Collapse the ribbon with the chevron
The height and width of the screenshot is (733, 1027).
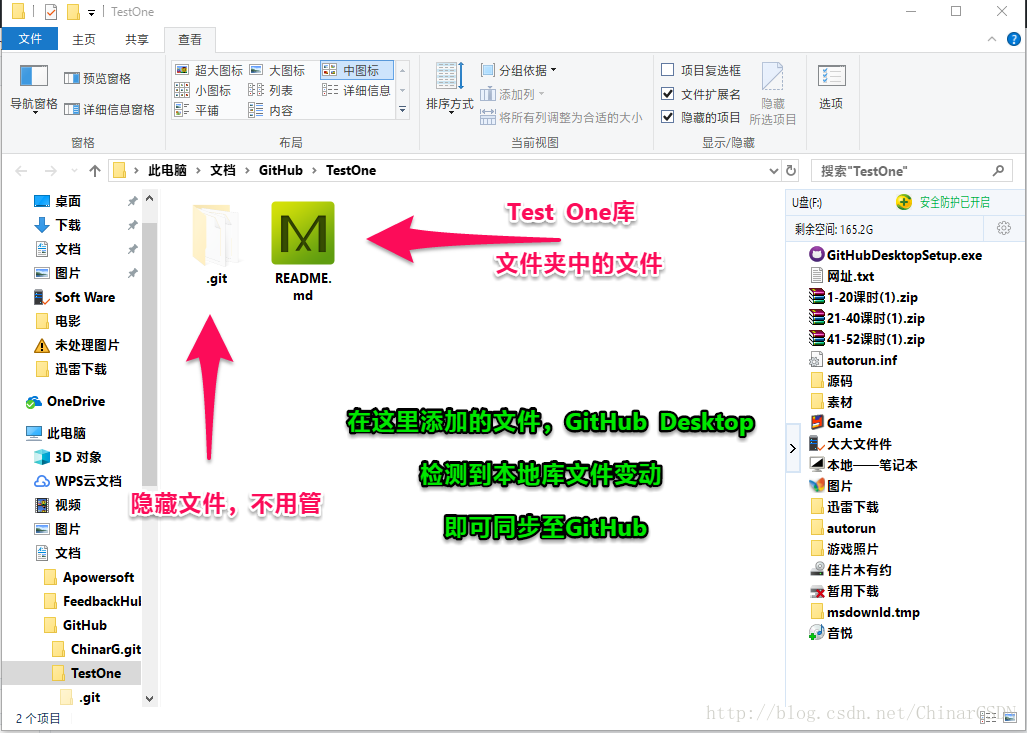point(992,39)
